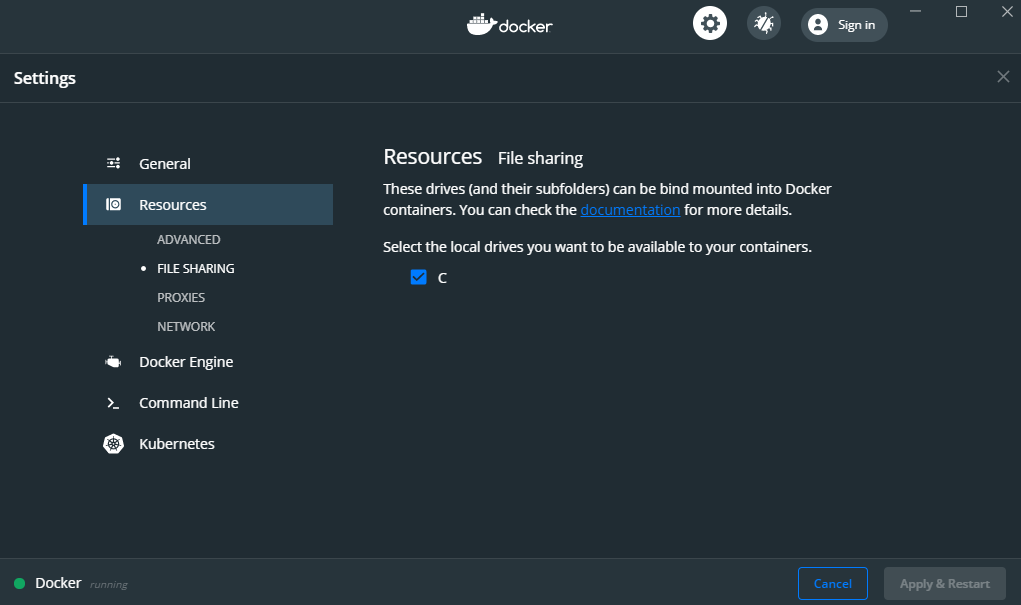Open troubleshoot via the bug icon
This screenshot has width=1021, height=605.
[x=764, y=24]
